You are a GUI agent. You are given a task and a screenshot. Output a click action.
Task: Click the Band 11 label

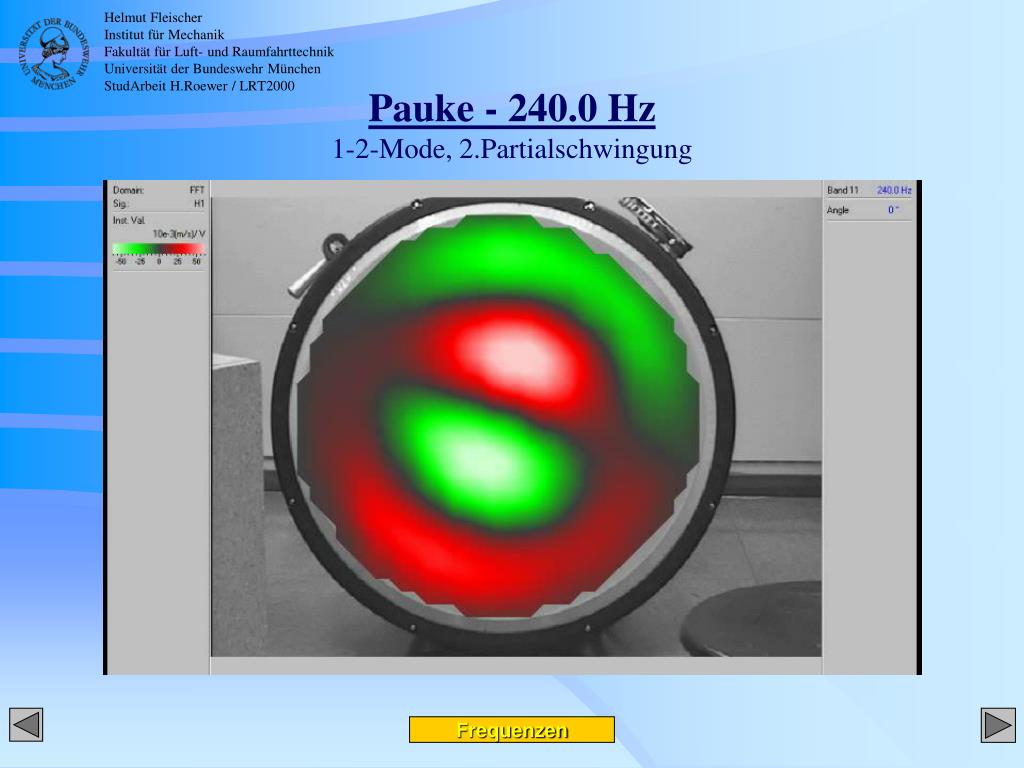(x=842, y=190)
